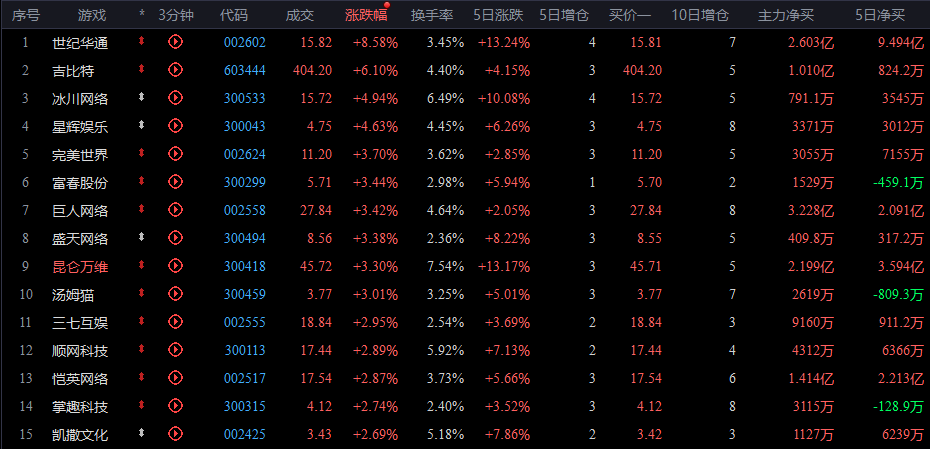Open 3-minute chart icon for 昆仑万维

(175, 266)
